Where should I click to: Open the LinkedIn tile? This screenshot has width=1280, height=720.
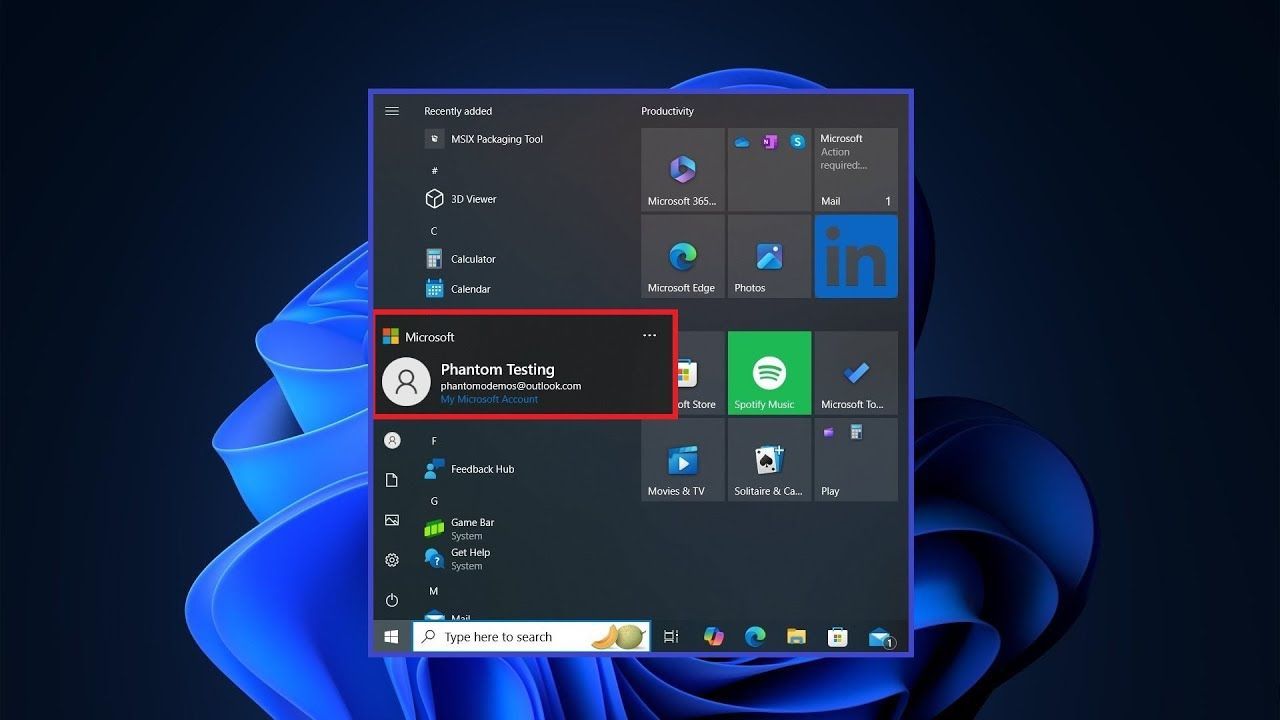856,256
